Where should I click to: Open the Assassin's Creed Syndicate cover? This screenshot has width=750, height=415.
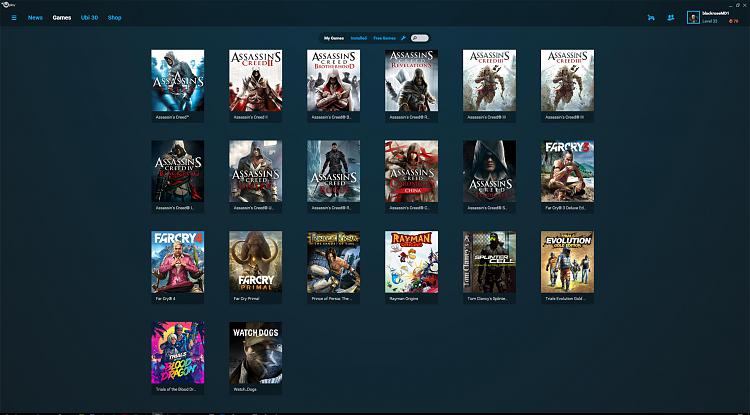489,171
